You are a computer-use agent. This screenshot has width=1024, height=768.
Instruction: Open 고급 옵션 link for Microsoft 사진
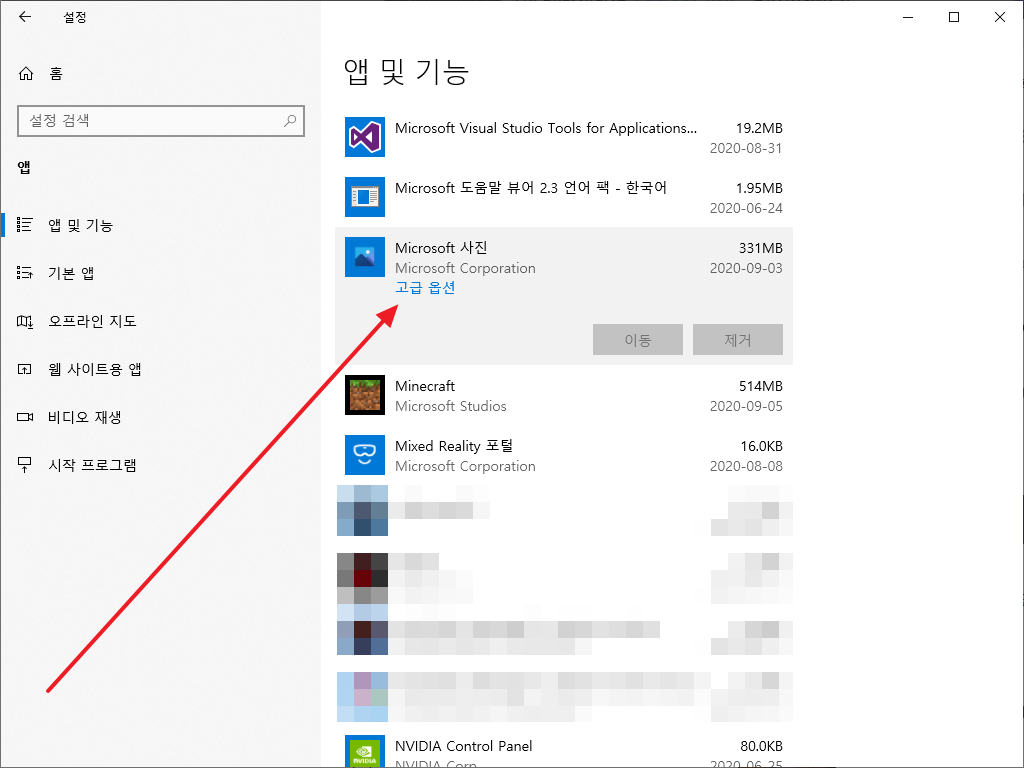click(x=425, y=288)
